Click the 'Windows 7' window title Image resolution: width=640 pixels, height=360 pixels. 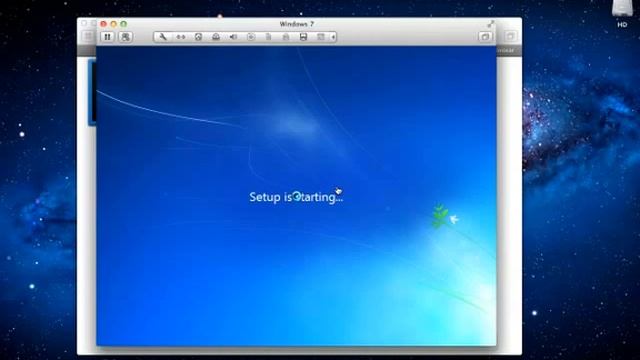click(297, 24)
